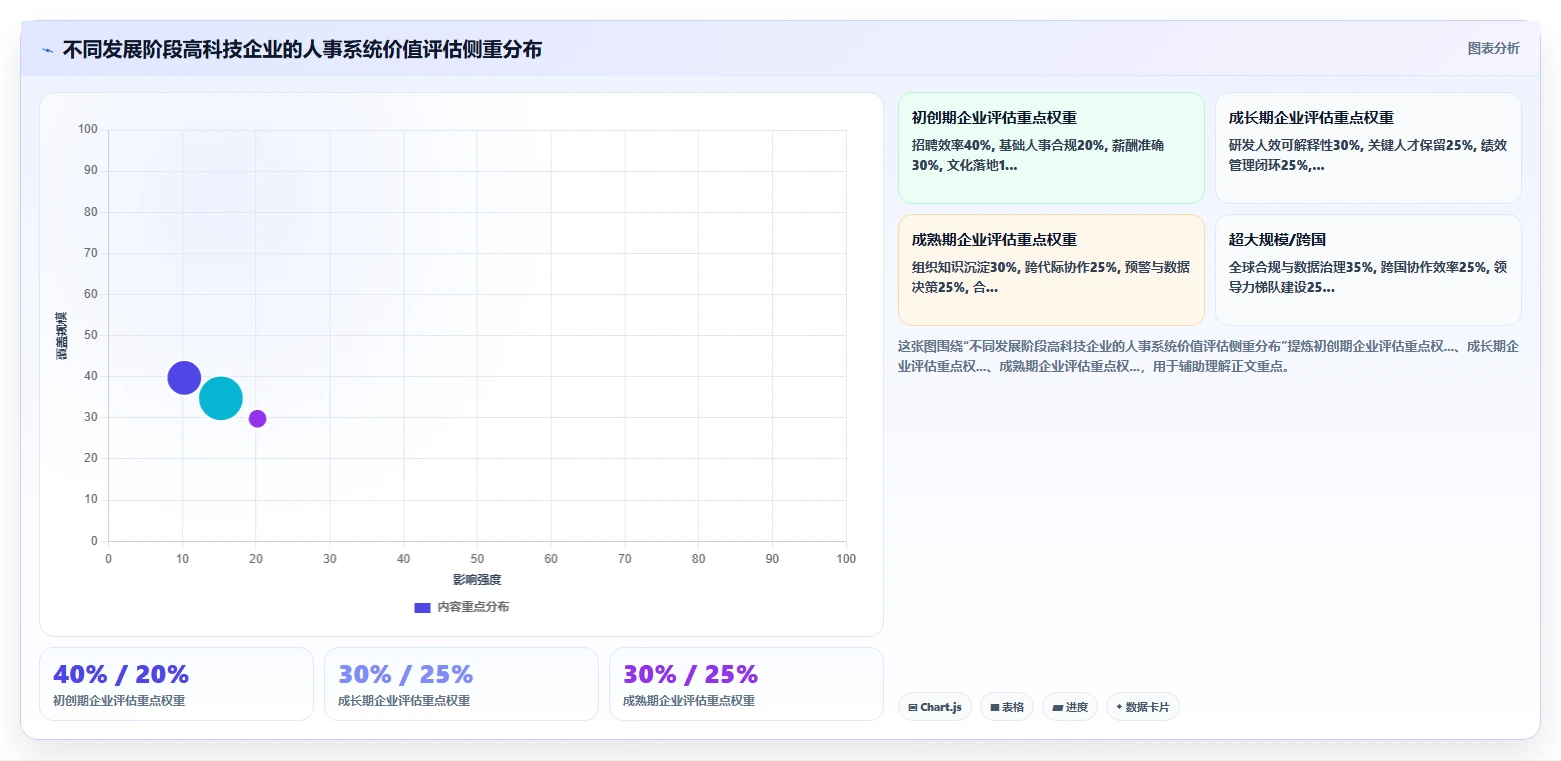This screenshot has height=761, width=1561.
Task: Click the 初创期企业评估重点权重 caption under 40% / 20%
Action: point(119,701)
